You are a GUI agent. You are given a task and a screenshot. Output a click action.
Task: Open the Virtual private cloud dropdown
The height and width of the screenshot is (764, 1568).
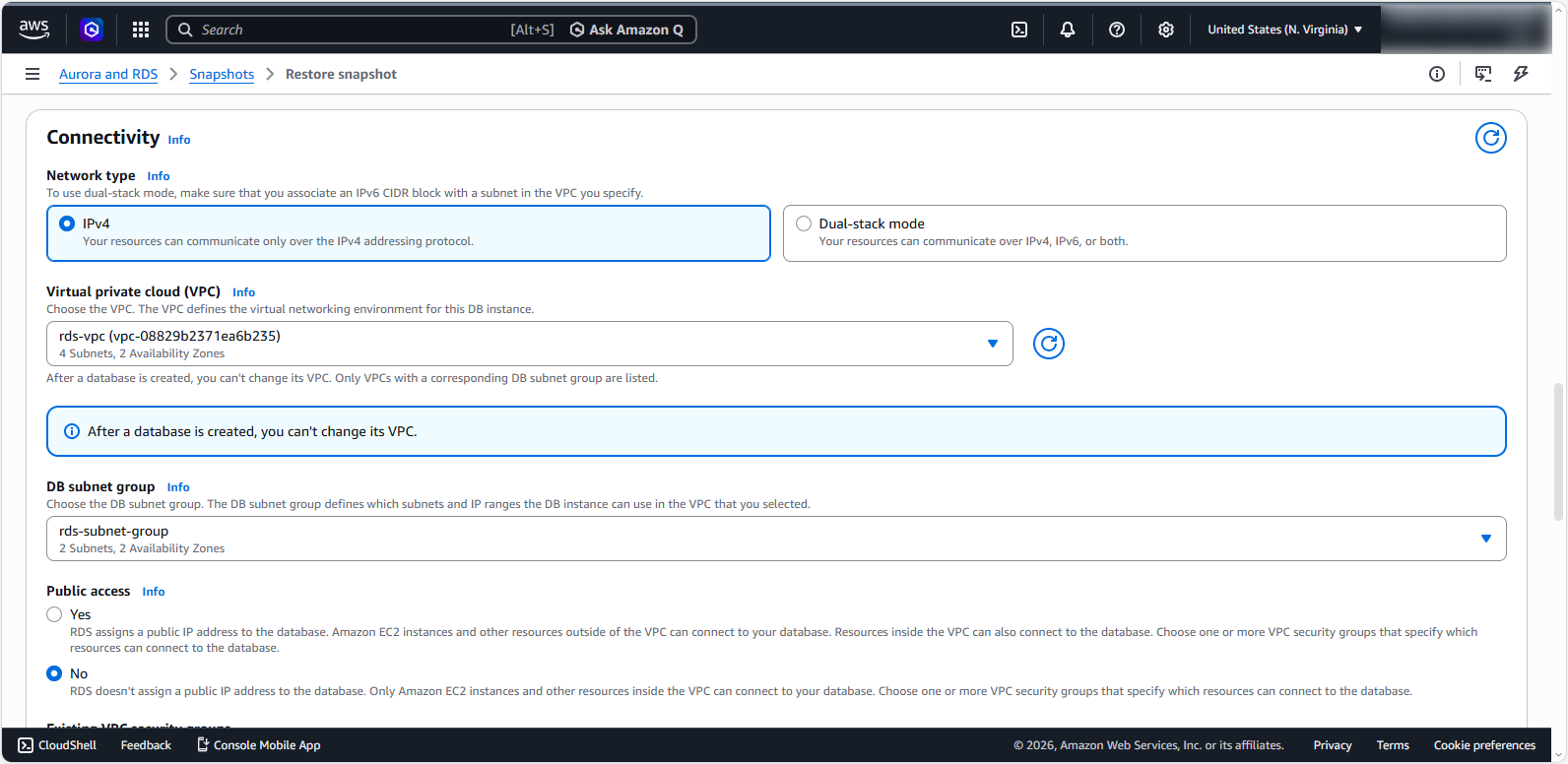[530, 344]
